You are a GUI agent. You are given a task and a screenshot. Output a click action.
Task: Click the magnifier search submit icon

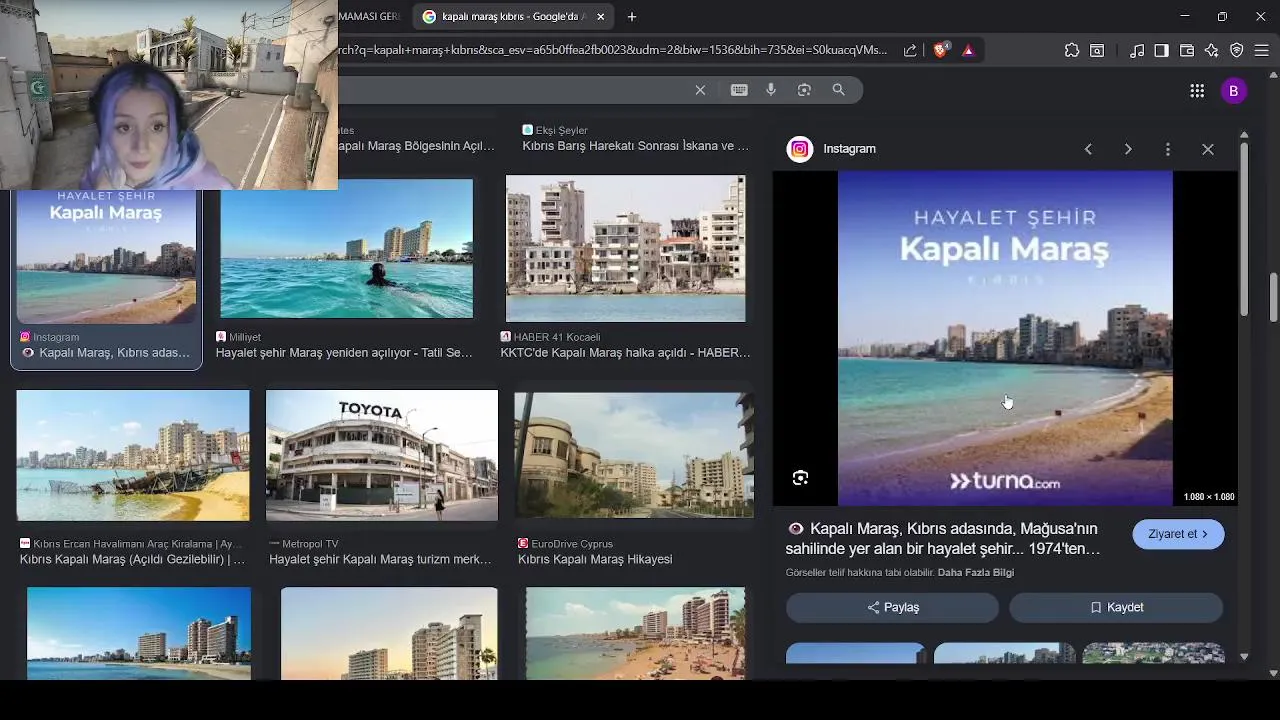[838, 90]
